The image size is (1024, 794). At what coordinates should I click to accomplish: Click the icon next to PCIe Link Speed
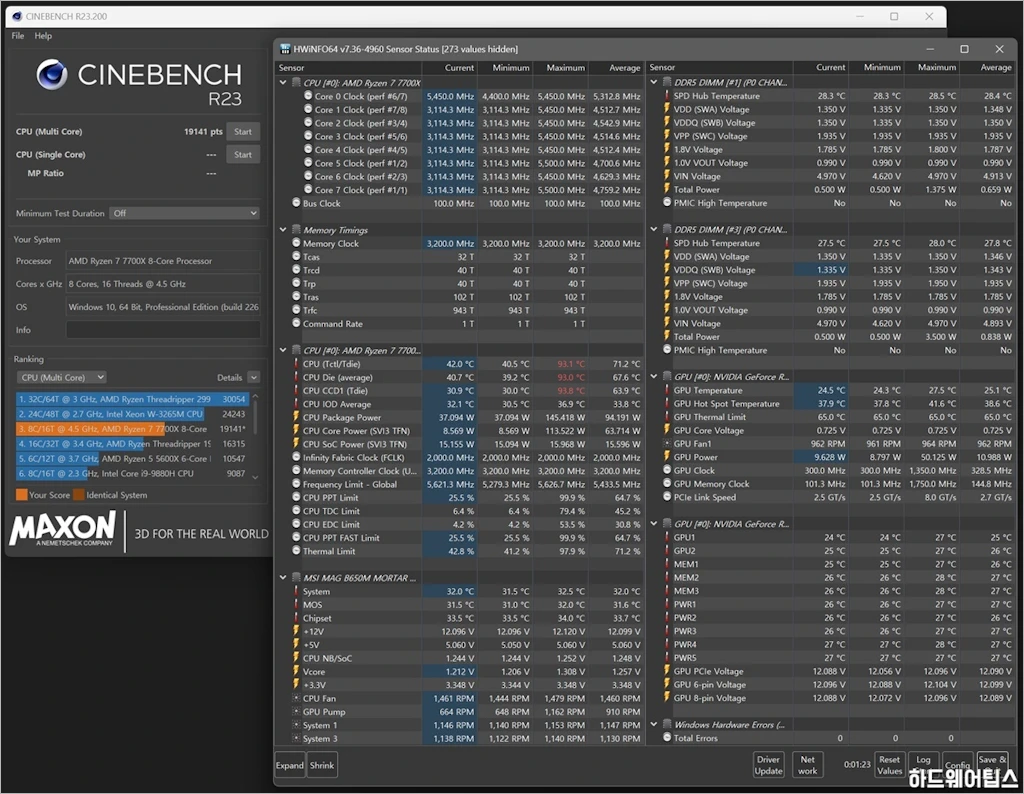point(667,497)
